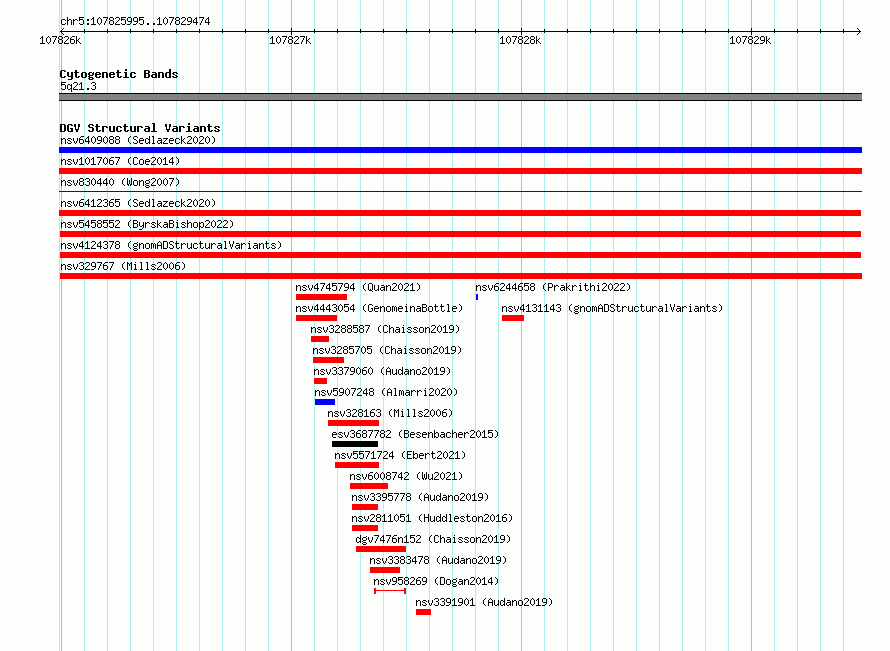The height and width of the screenshot is (651, 890).
Task: Click the 107827k ruler tick label
Action: tap(290, 40)
